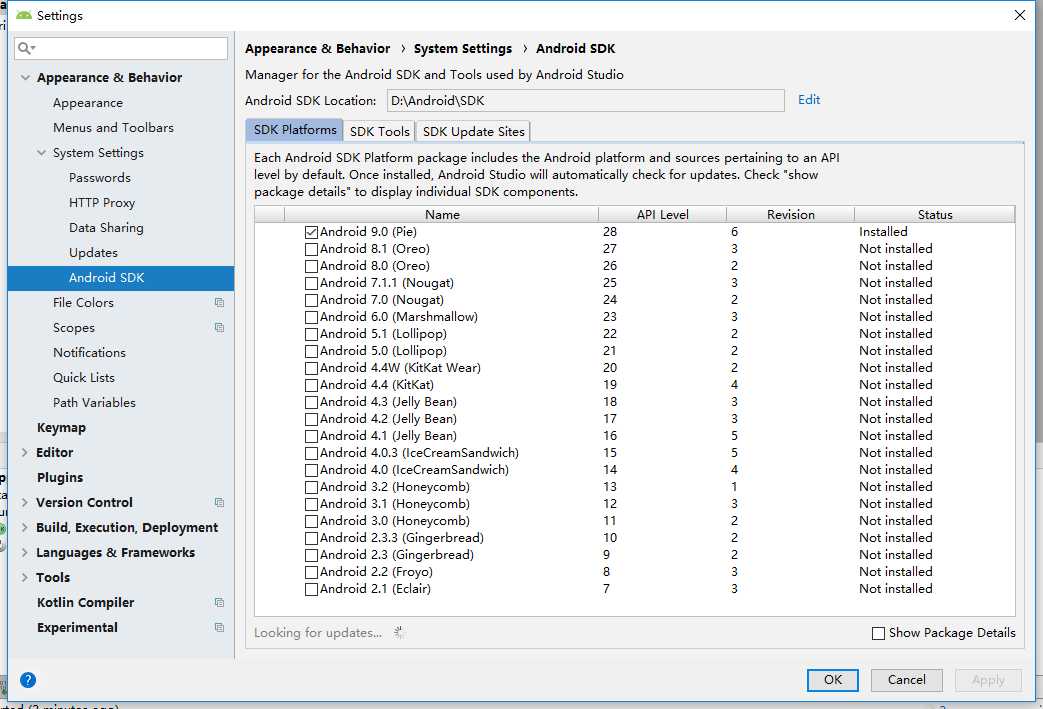Click the help question mark icon

[28, 680]
